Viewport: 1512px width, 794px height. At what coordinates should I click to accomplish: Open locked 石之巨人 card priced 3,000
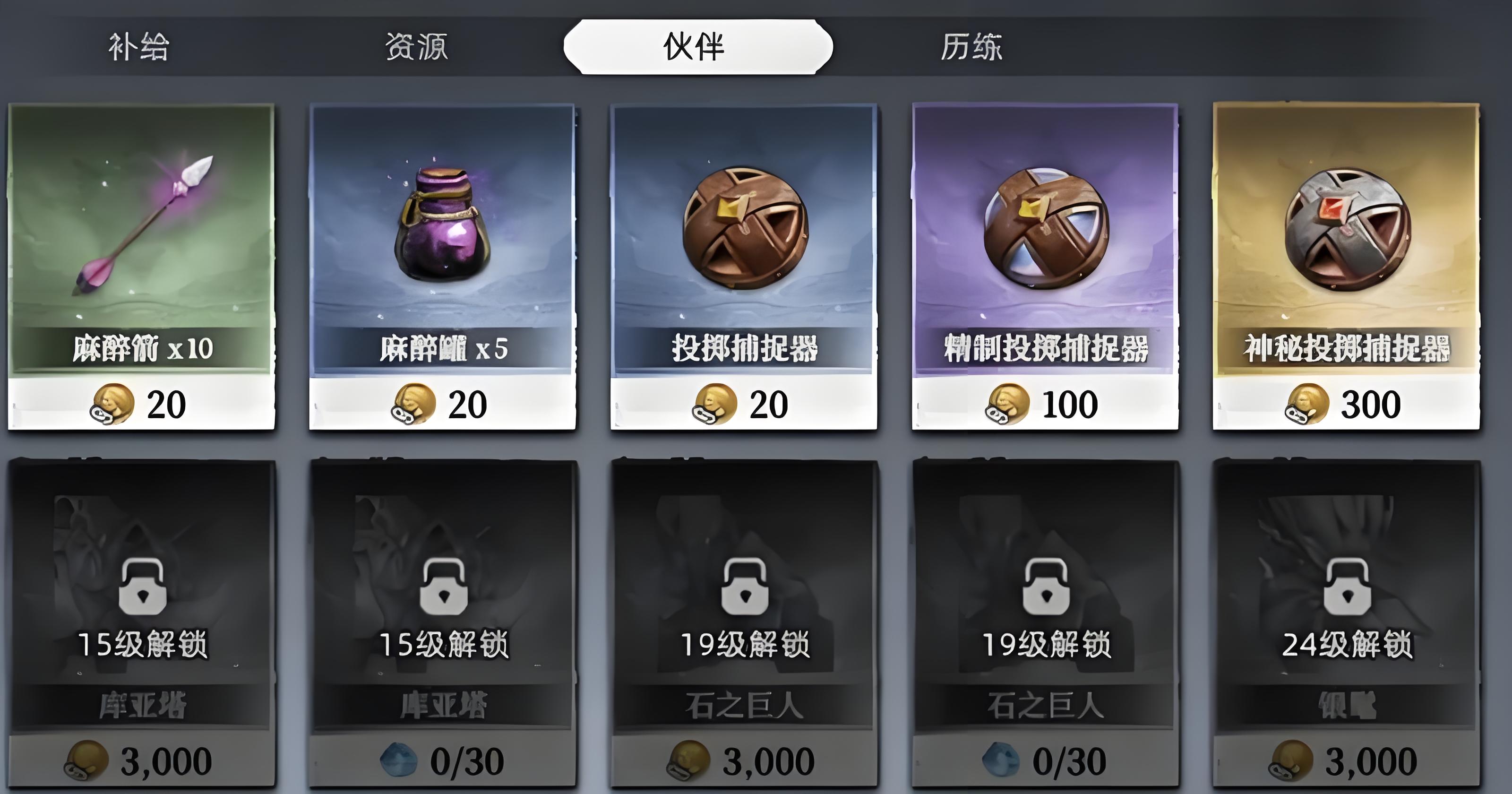[744, 622]
